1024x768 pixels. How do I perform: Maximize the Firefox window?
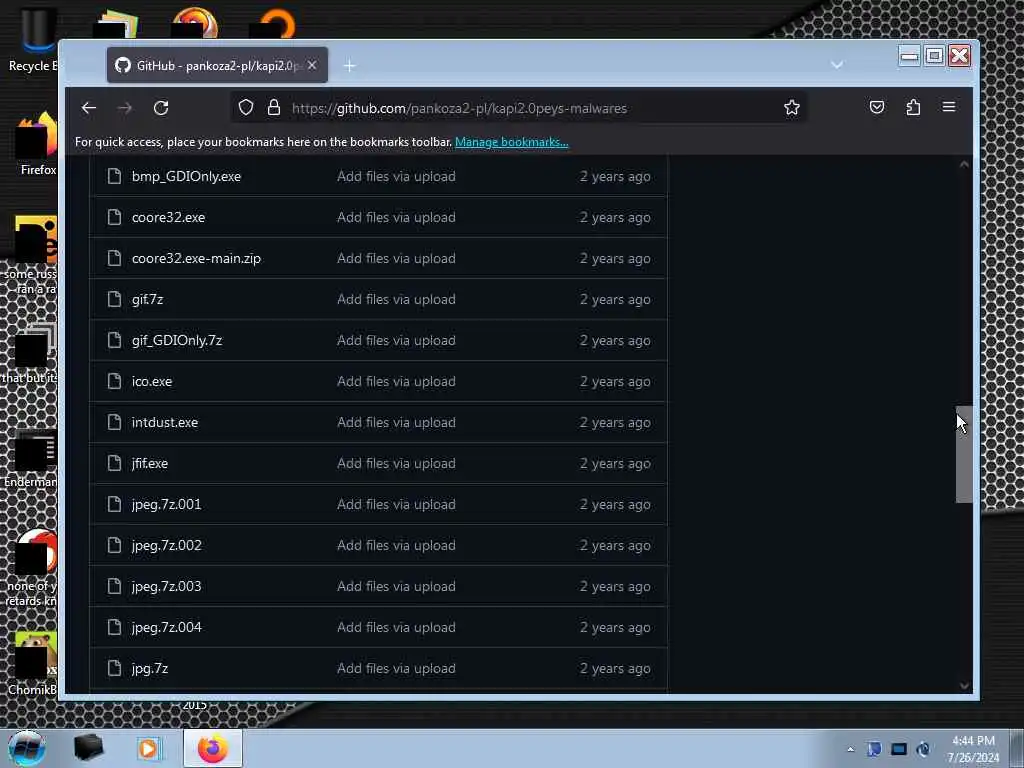pos(934,56)
